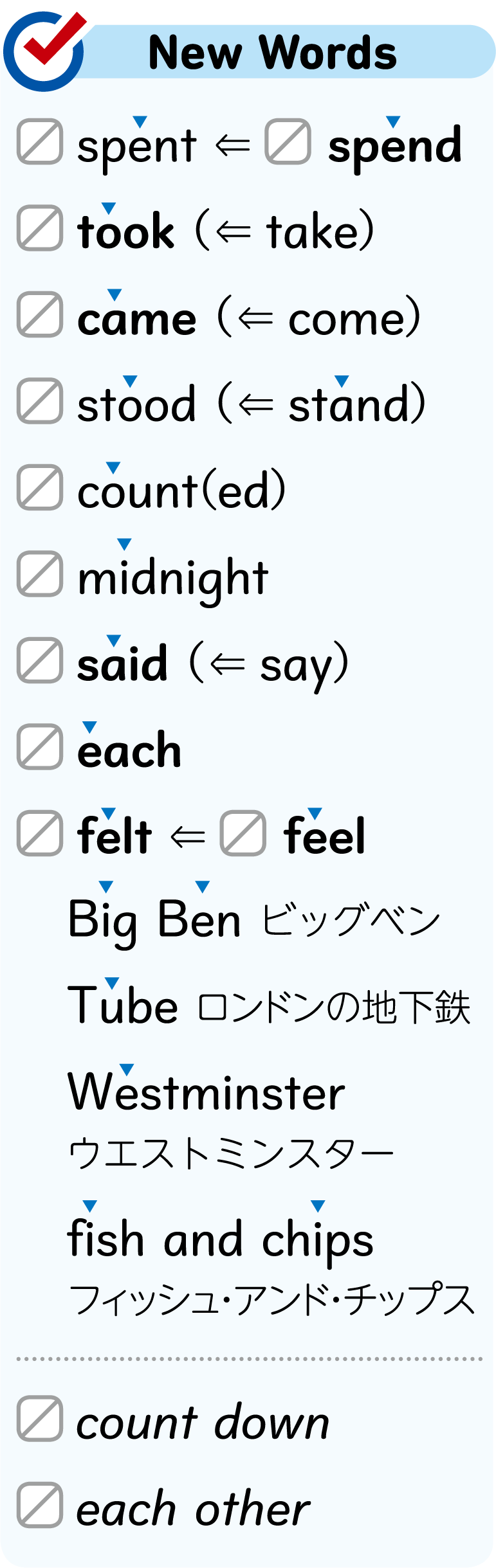
Task: Click the blue accent triangle above "said"
Action: [x=114, y=640]
